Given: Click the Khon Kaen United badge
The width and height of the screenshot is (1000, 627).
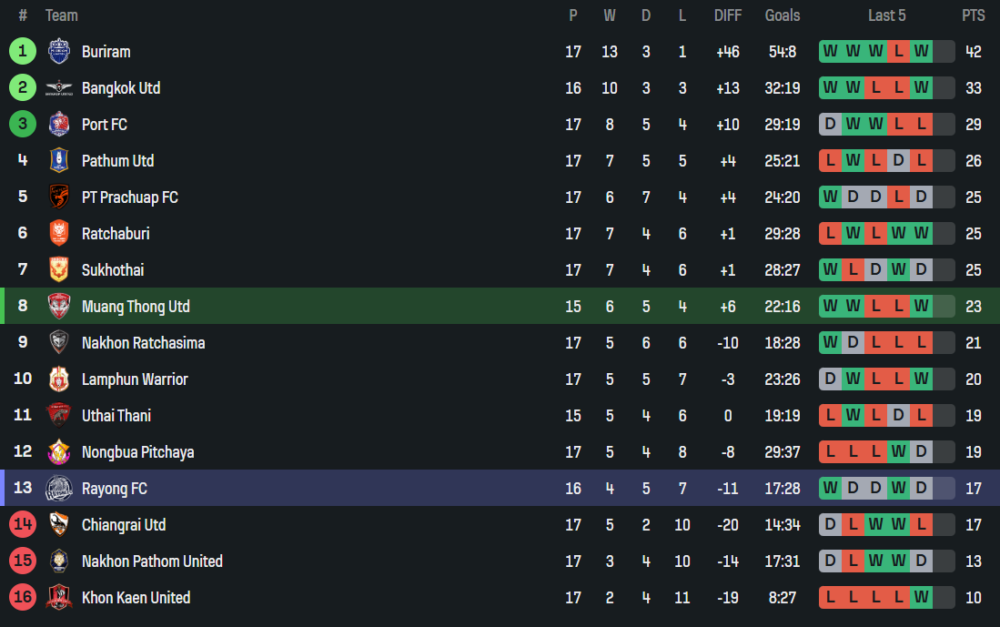Looking at the screenshot, I should click(59, 598).
